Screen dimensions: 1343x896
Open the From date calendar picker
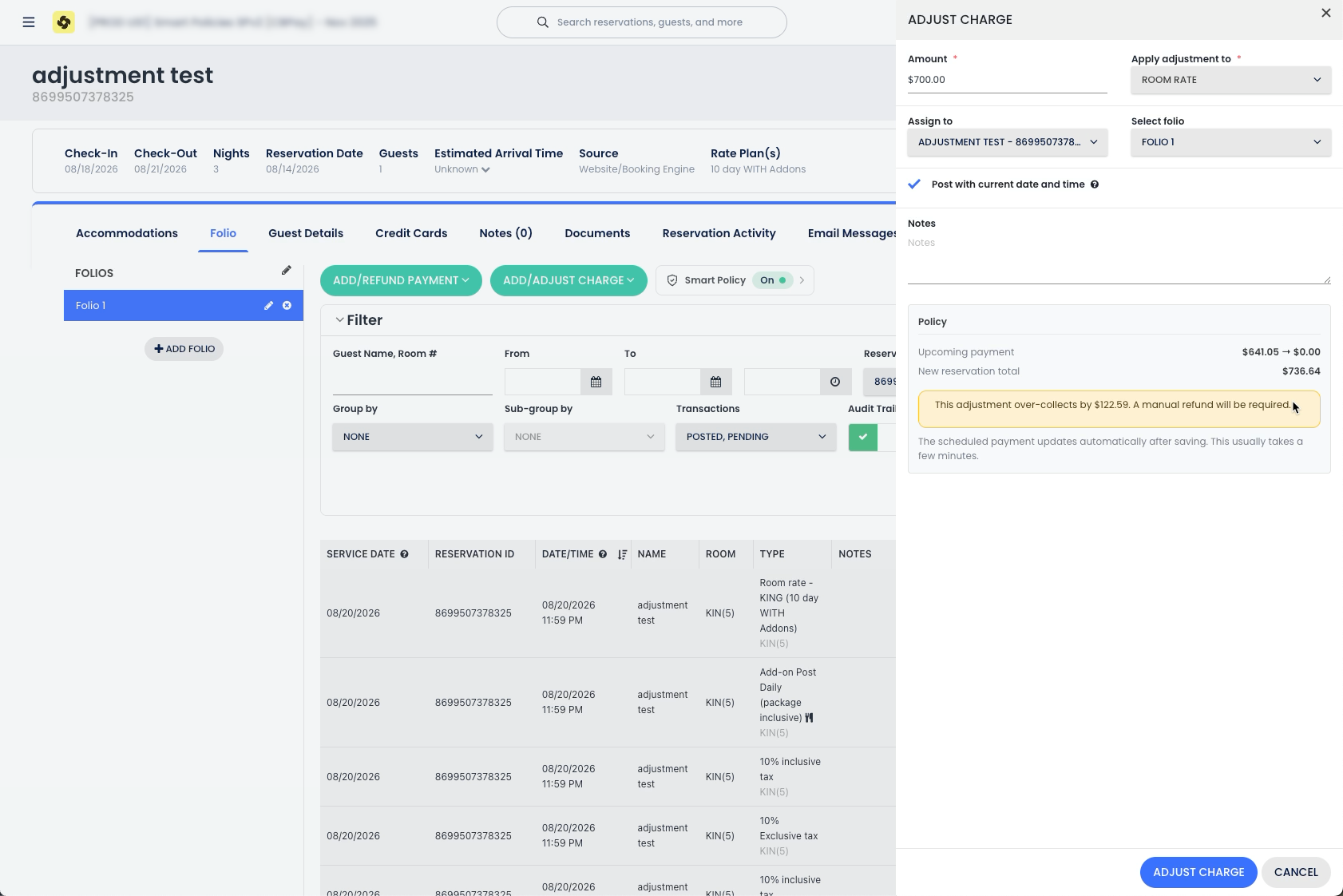[x=596, y=382]
